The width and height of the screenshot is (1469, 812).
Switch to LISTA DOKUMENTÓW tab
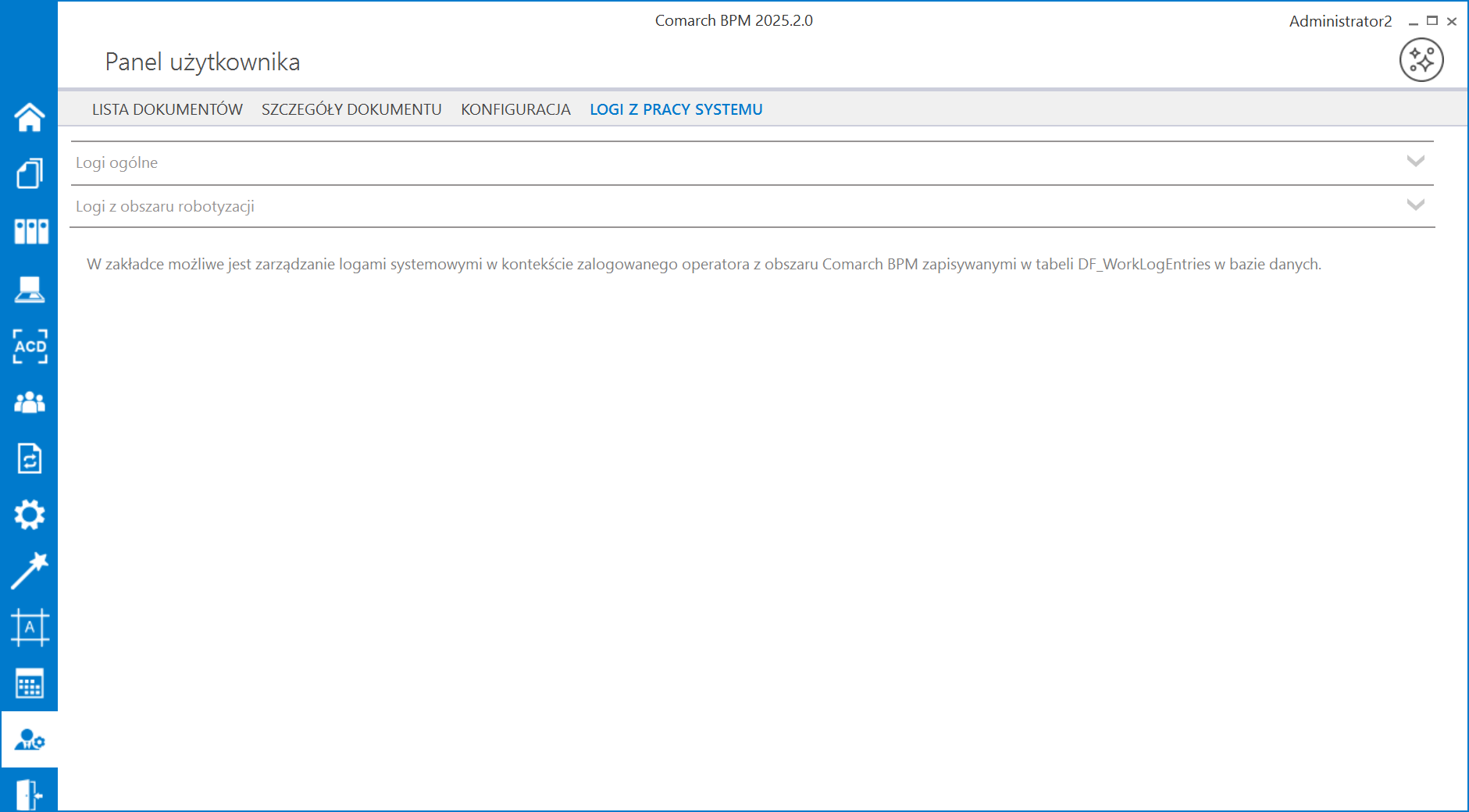click(x=167, y=109)
